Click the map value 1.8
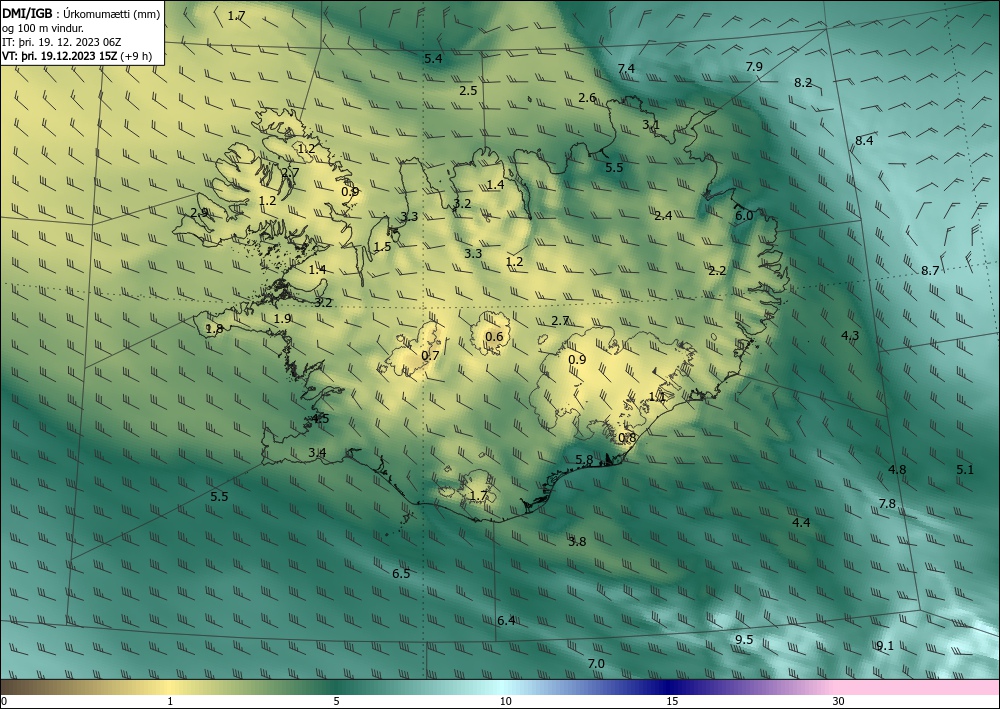The image size is (1000, 709). pos(214,329)
